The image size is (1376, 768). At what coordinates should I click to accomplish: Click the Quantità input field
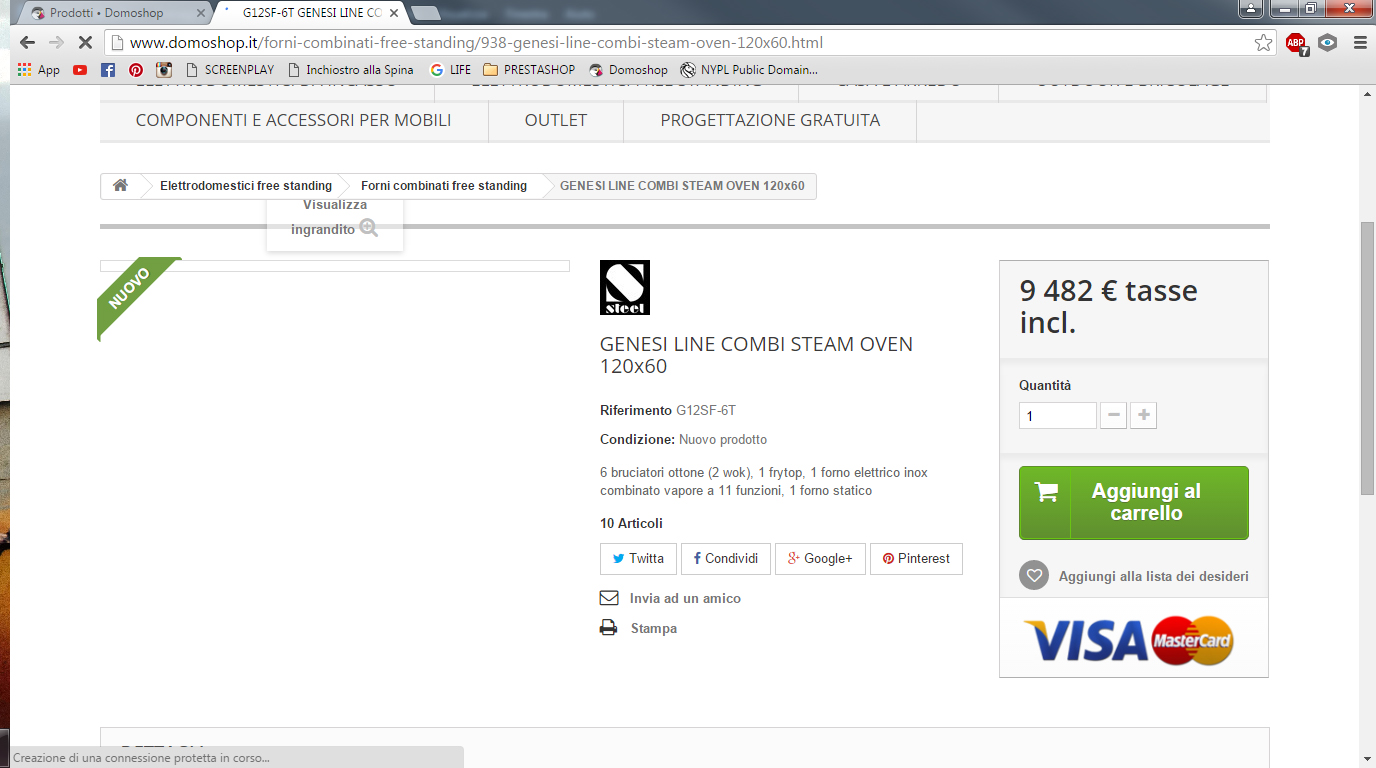1058,416
